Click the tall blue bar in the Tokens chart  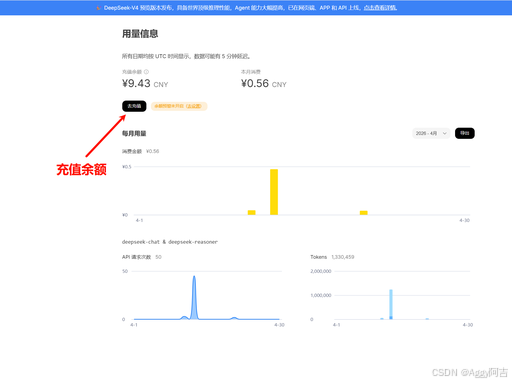[x=391, y=304]
